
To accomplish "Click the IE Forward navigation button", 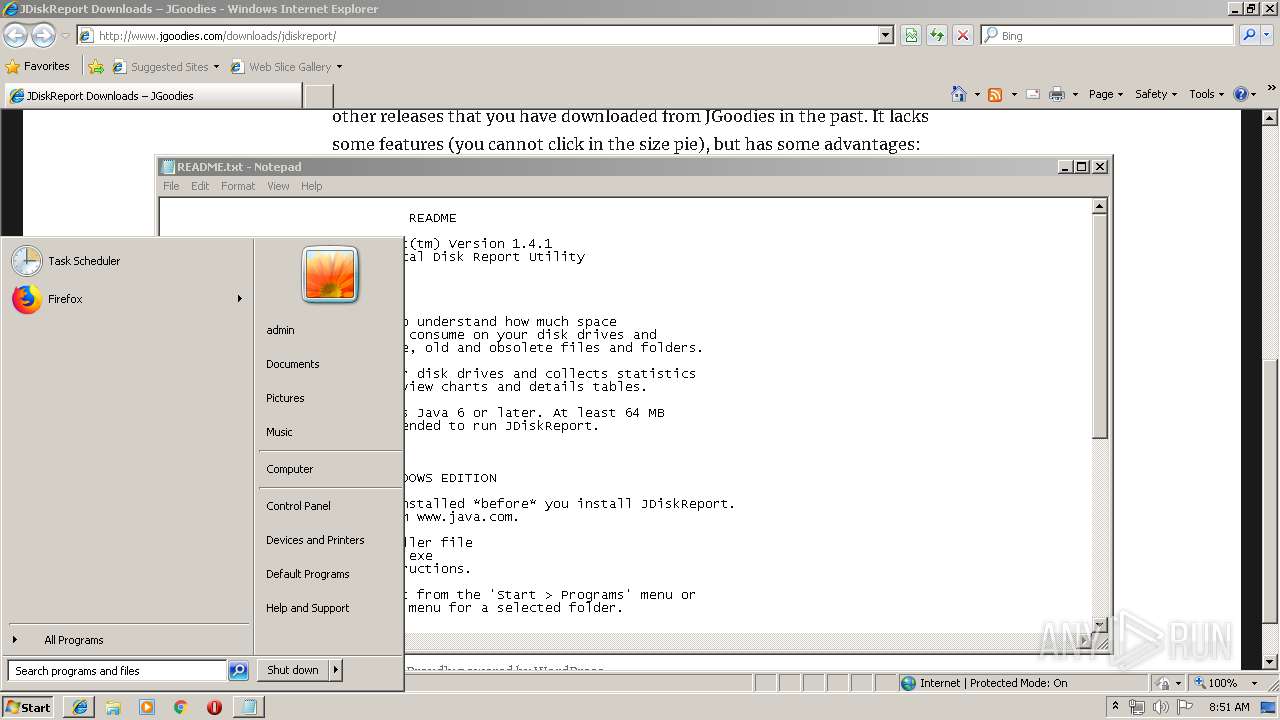I will pyautogui.click(x=43, y=35).
